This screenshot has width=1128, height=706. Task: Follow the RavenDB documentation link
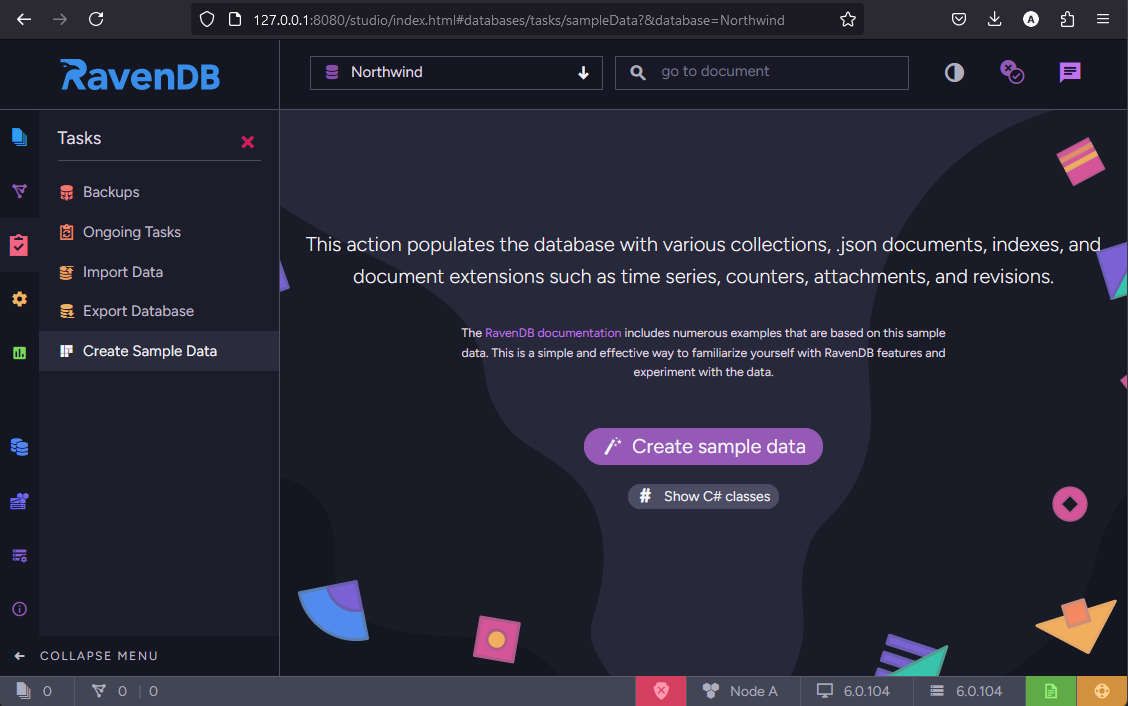(x=552, y=333)
